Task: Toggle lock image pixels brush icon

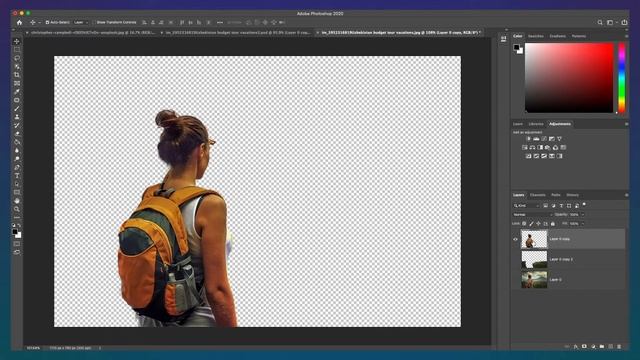Action: pyautogui.click(x=531, y=224)
